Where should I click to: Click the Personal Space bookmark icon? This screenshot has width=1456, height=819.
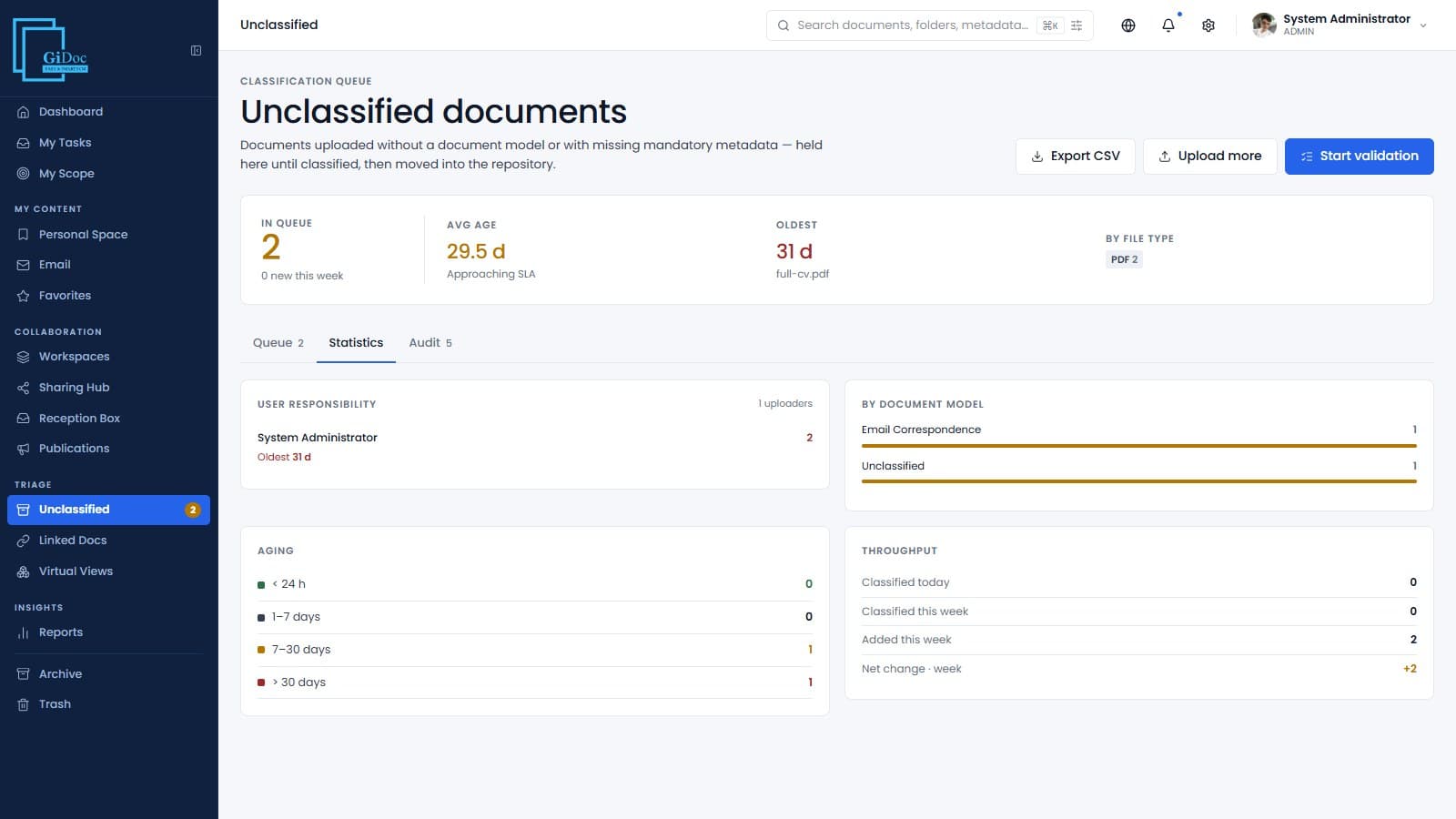pyautogui.click(x=24, y=235)
